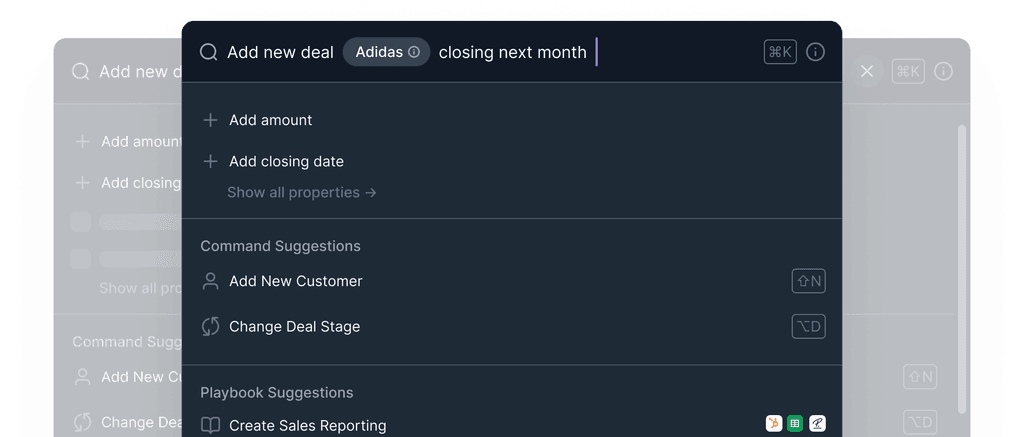
Task: Select the Add New Customer command
Action: coord(296,281)
